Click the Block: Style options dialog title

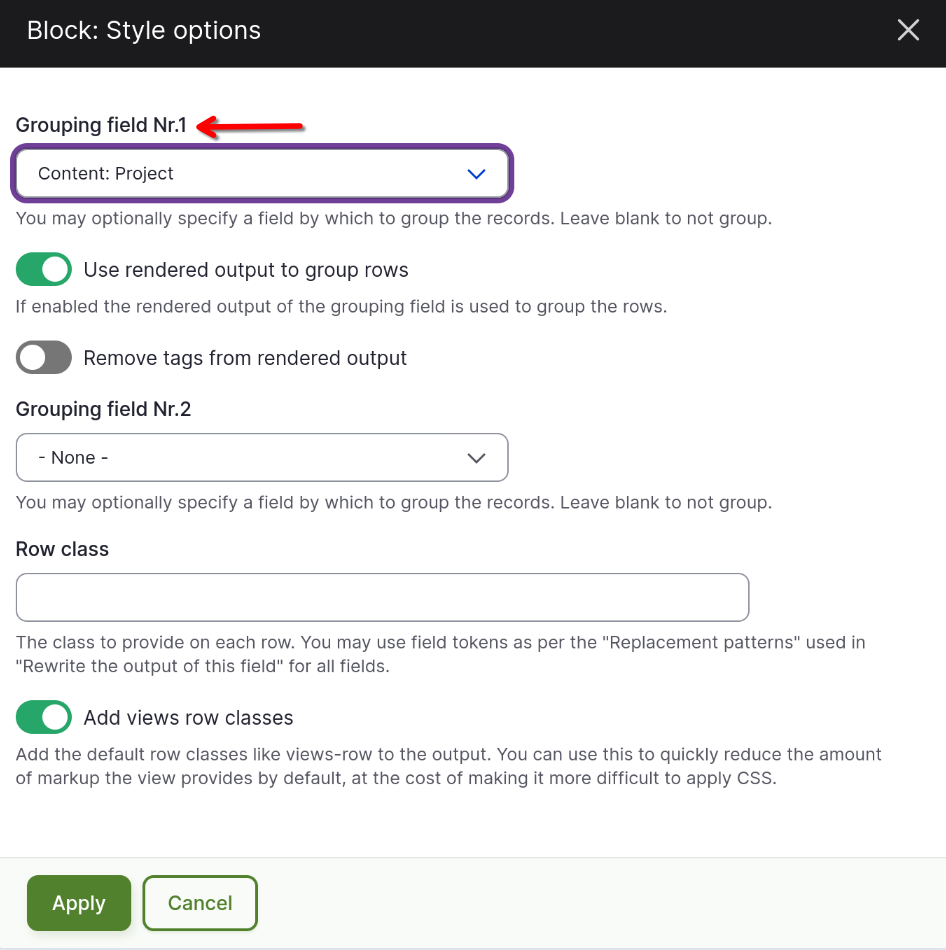pyautogui.click(x=144, y=30)
